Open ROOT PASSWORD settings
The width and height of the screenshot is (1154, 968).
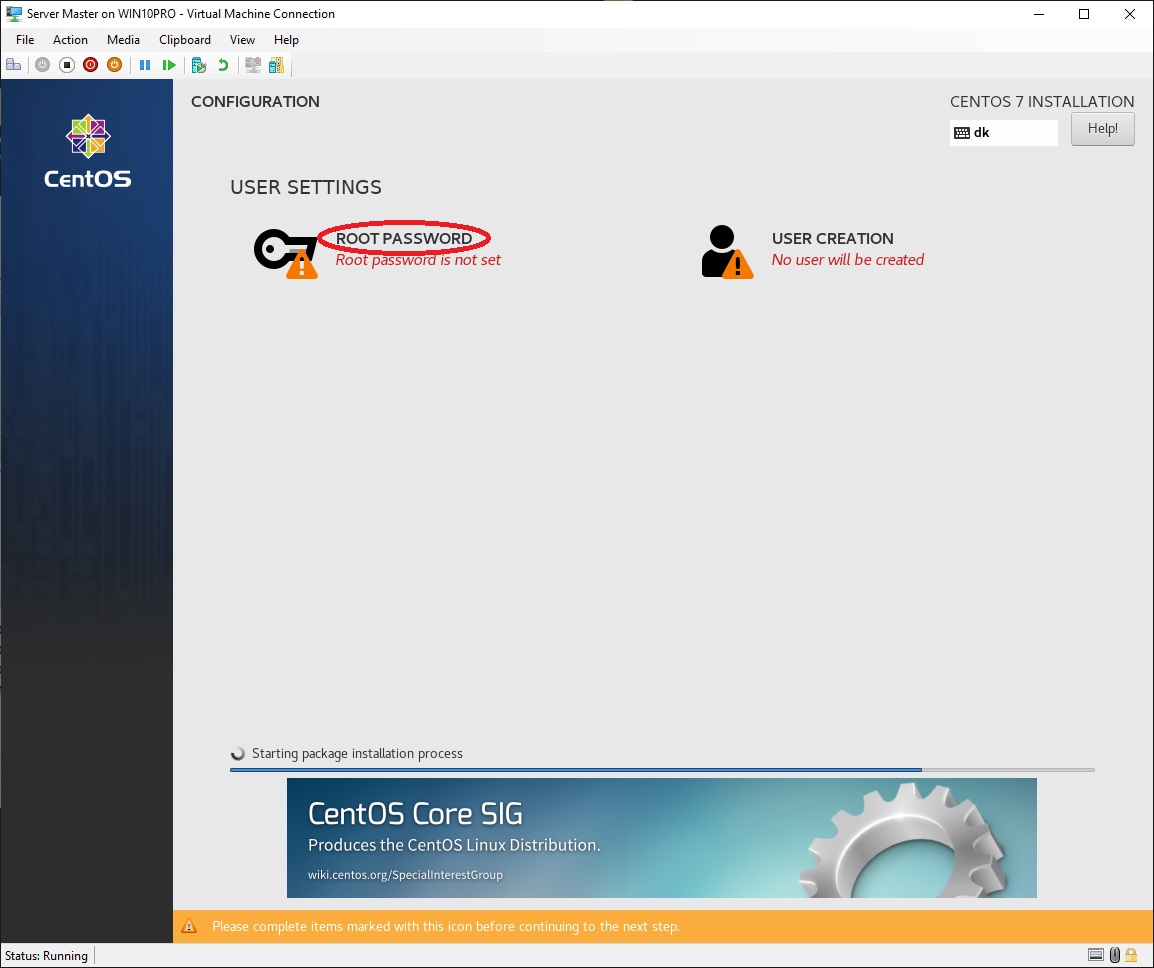[x=404, y=239]
